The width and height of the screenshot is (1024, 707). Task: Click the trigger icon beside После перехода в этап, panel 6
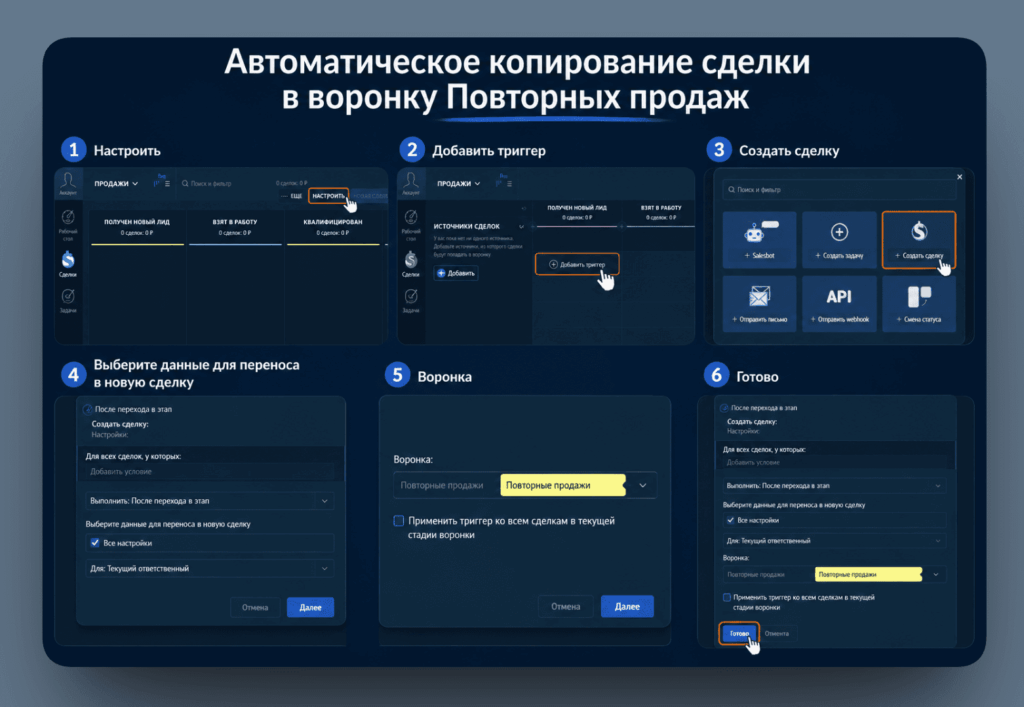pyautogui.click(x=724, y=408)
